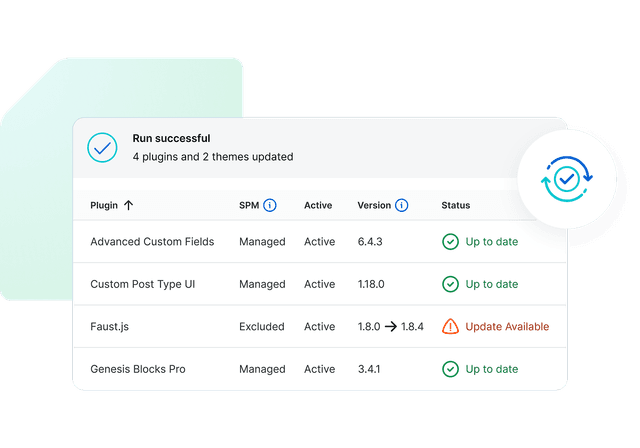This screenshot has height=448, width=640.
Task: Click version 6.4.3
Action: [370, 242]
